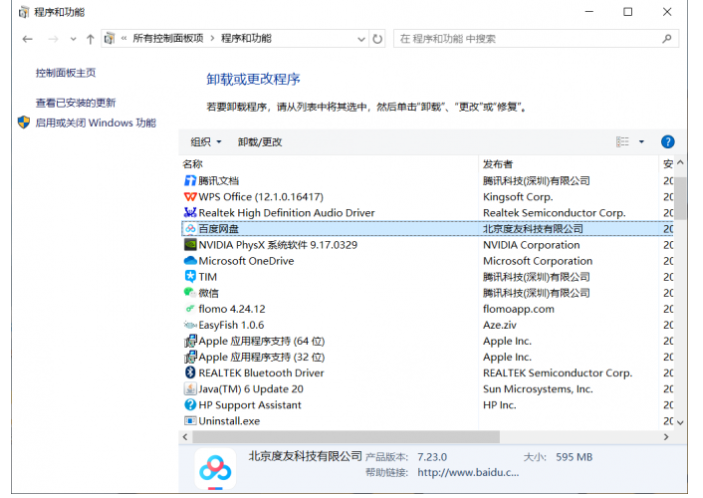The image size is (703, 498).
Task: Open recent locations dropdown arrow
Action: (x=73, y=39)
